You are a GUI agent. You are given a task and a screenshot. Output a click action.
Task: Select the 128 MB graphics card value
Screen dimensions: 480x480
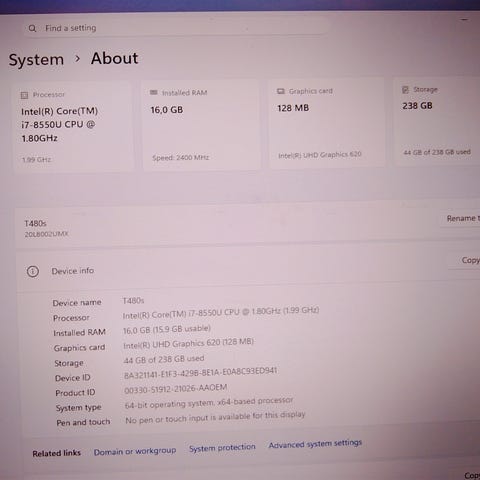point(293,108)
